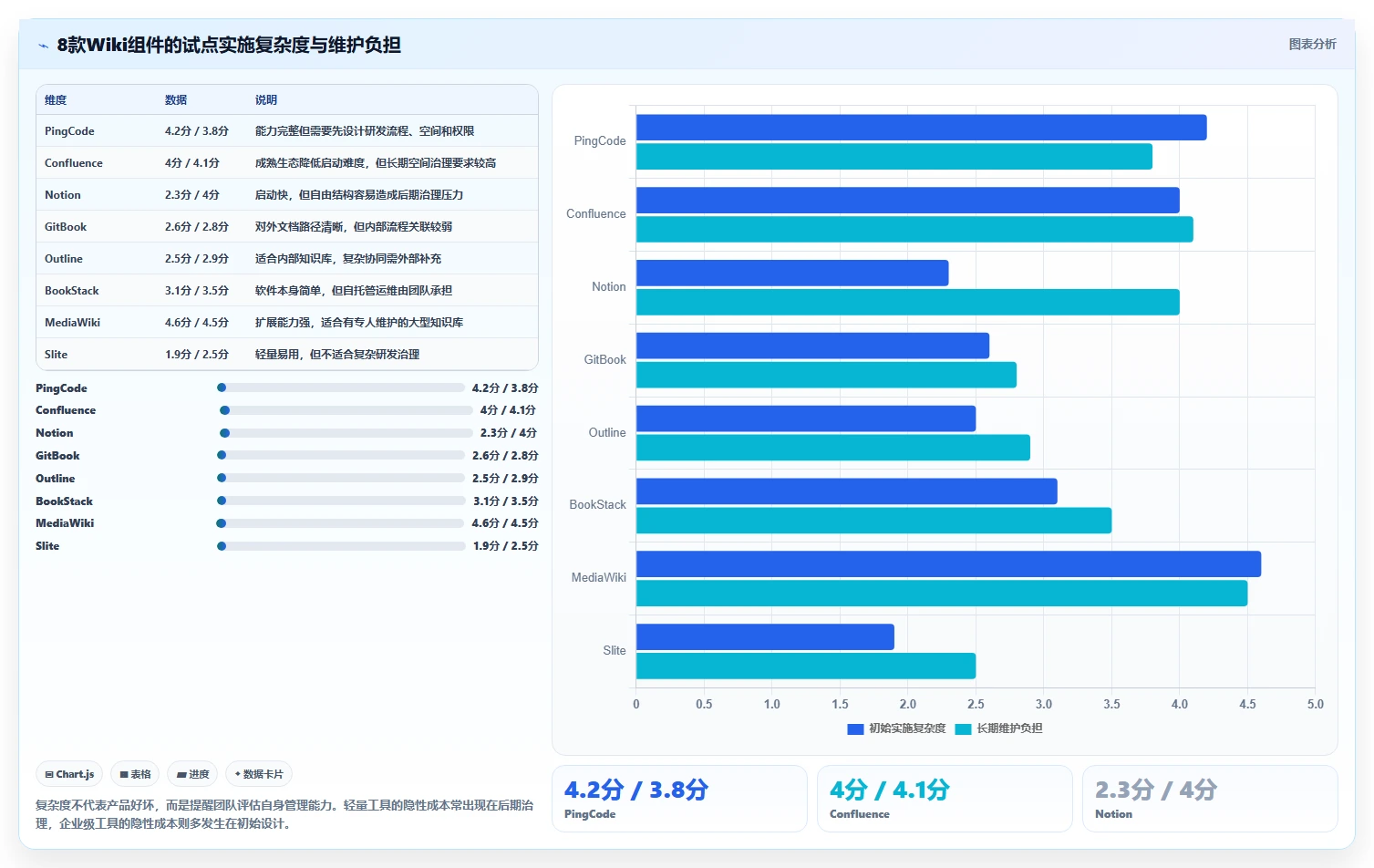This screenshot has width=1374, height=868.
Task: Click the table cell 4.2分 / 3.8分
Action: point(197,131)
